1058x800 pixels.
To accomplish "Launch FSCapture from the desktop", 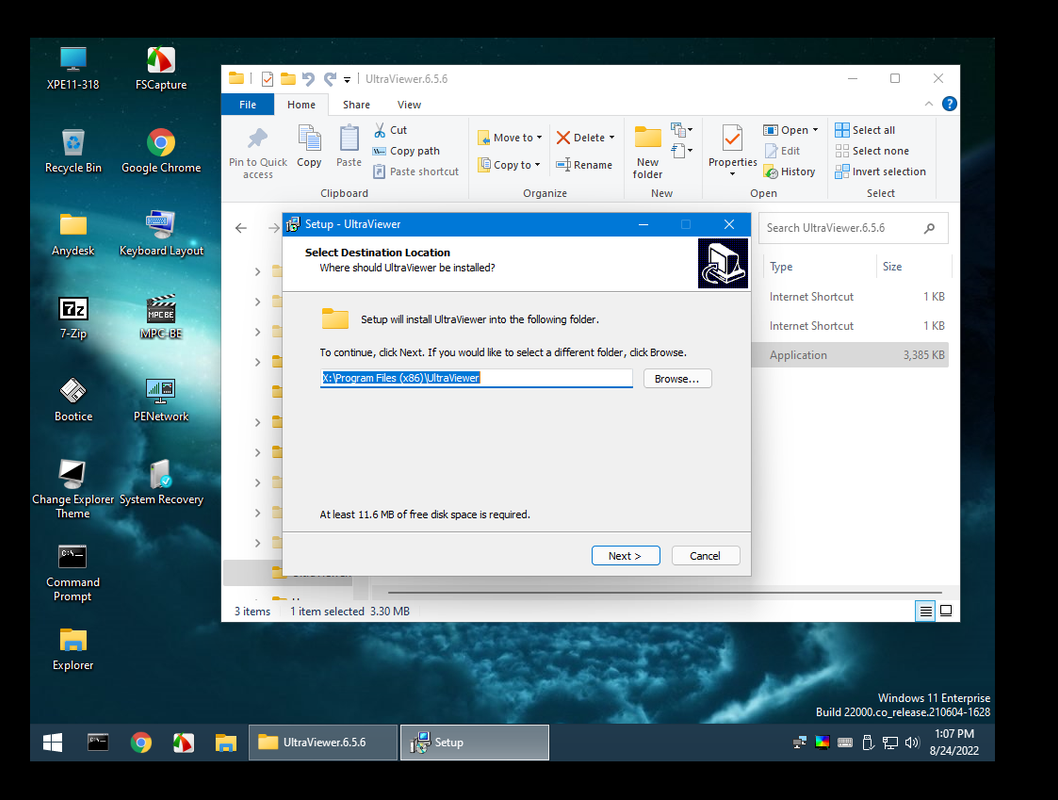I will (161, 68).
